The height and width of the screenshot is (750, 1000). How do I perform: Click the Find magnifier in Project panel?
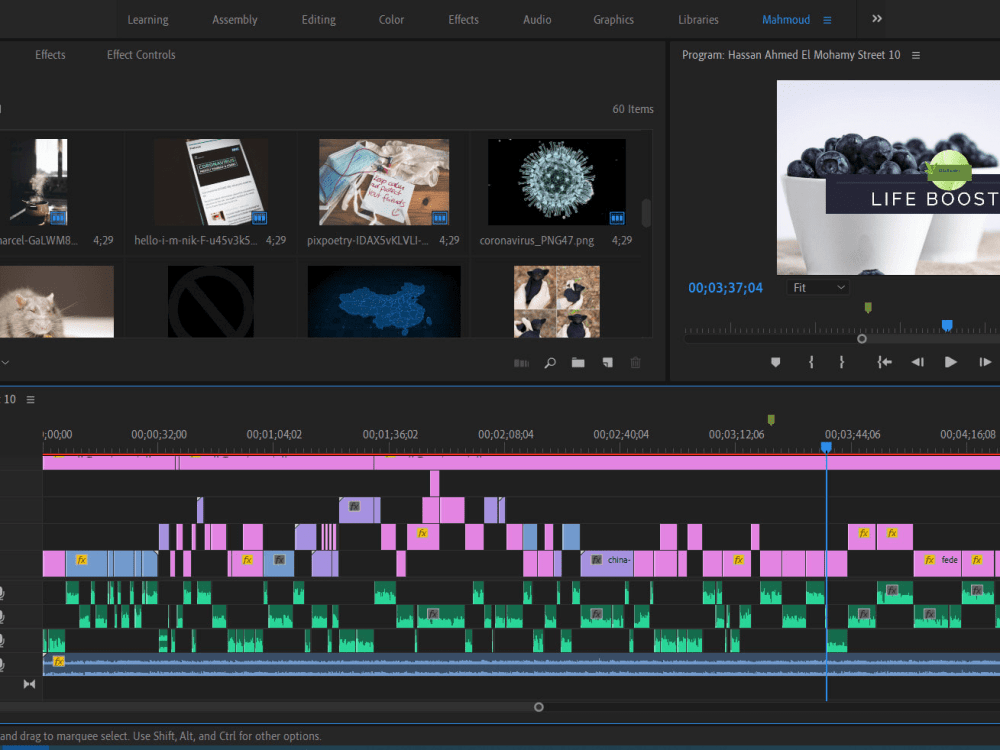(x=550, y=363)
